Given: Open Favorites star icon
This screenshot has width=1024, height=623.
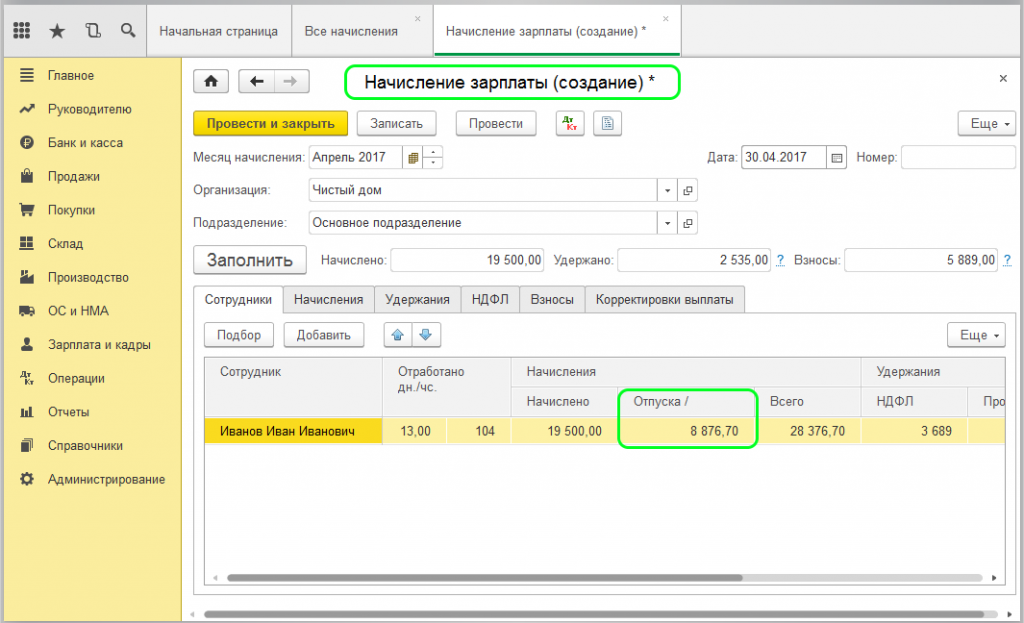Looking at the screenshot, I should pos(57,31).
